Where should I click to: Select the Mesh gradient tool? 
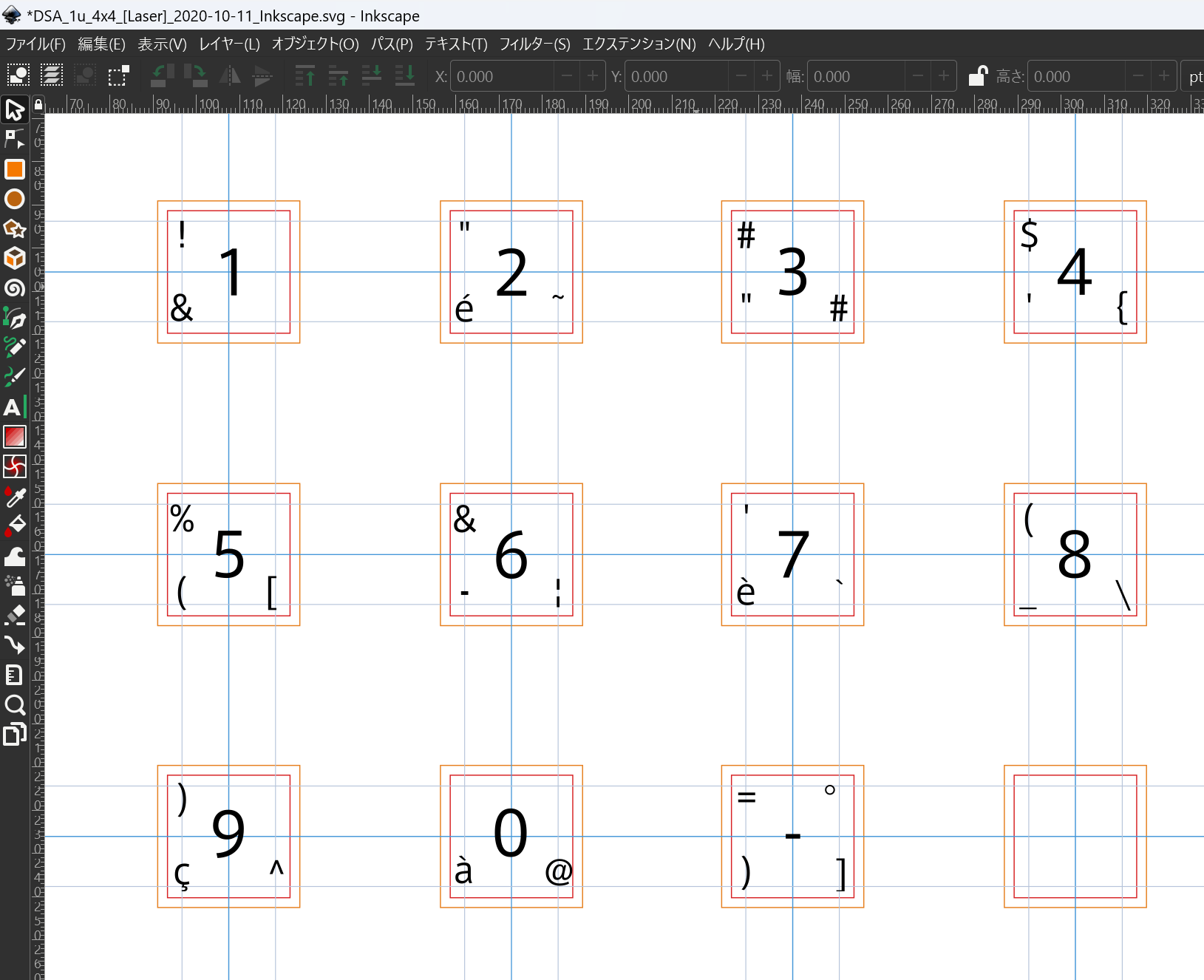(x=15, y=466)
